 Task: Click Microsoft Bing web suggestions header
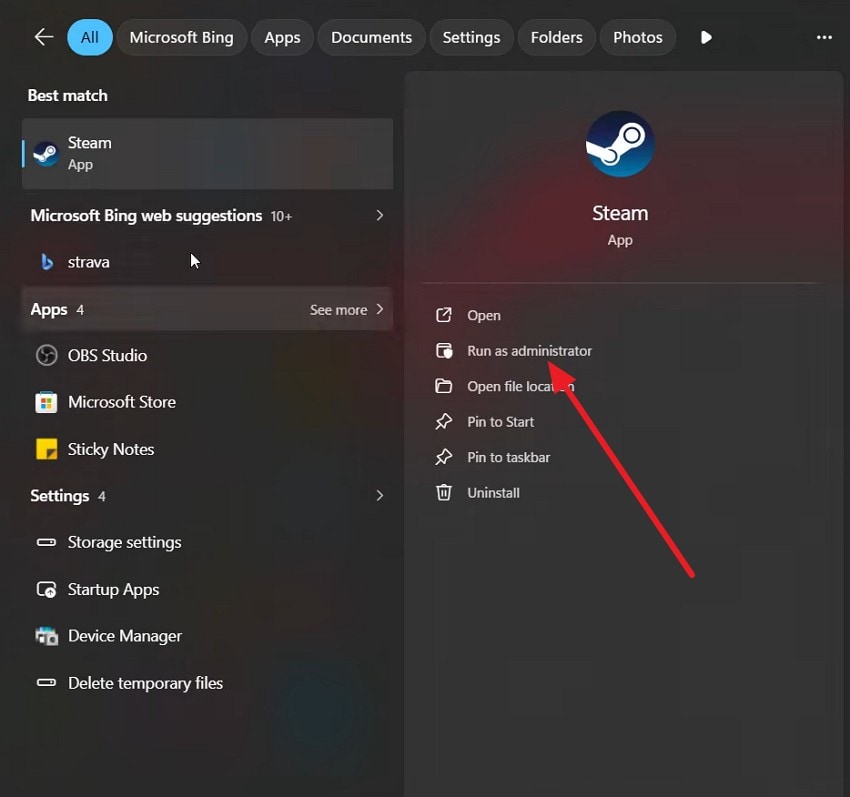(x=146, y=216)
